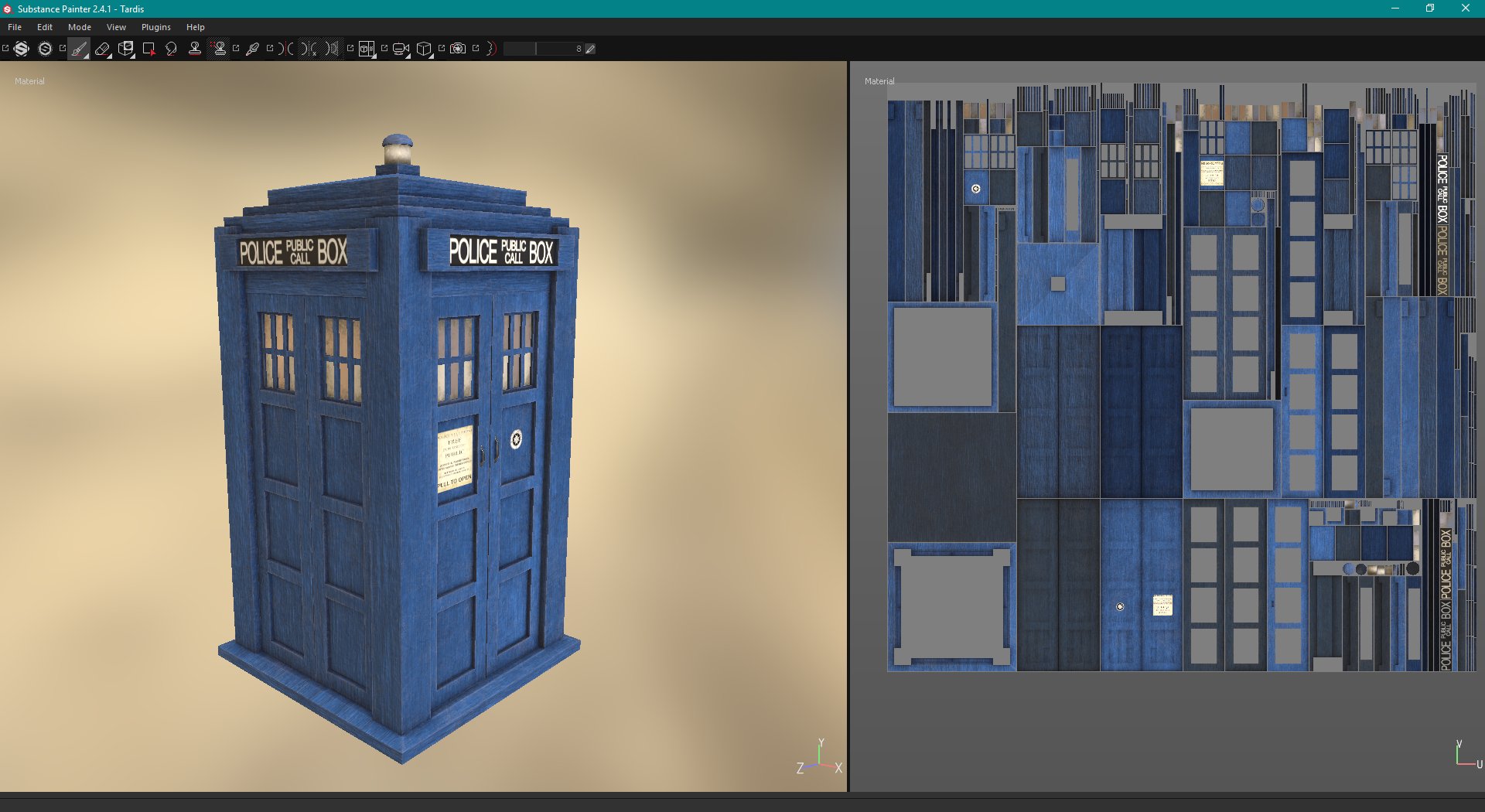Select the Polygon Fill tool
Screen dimensions: 1485x812
(150, 48)
